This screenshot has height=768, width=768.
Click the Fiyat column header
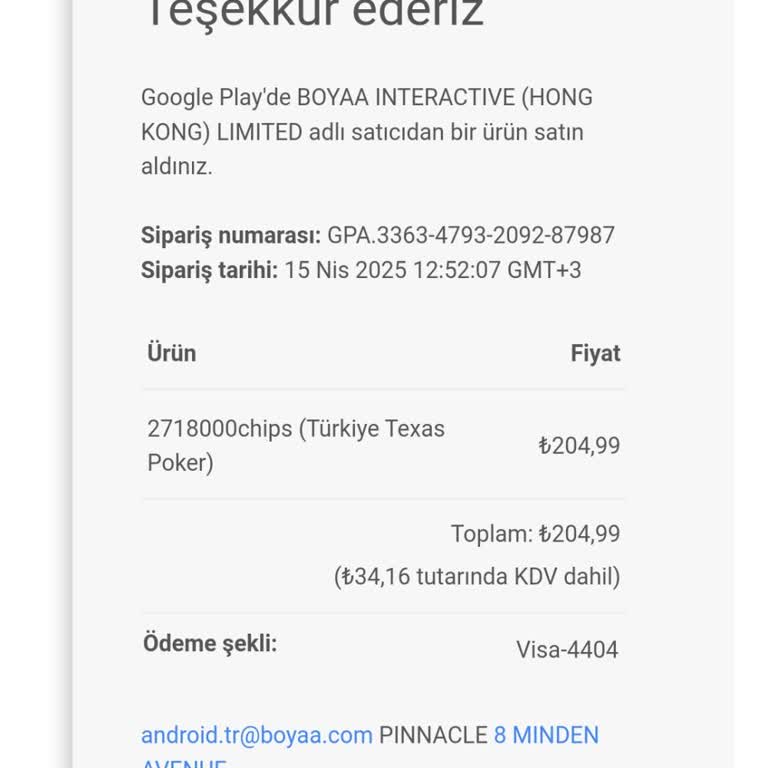tap(595, 353)
